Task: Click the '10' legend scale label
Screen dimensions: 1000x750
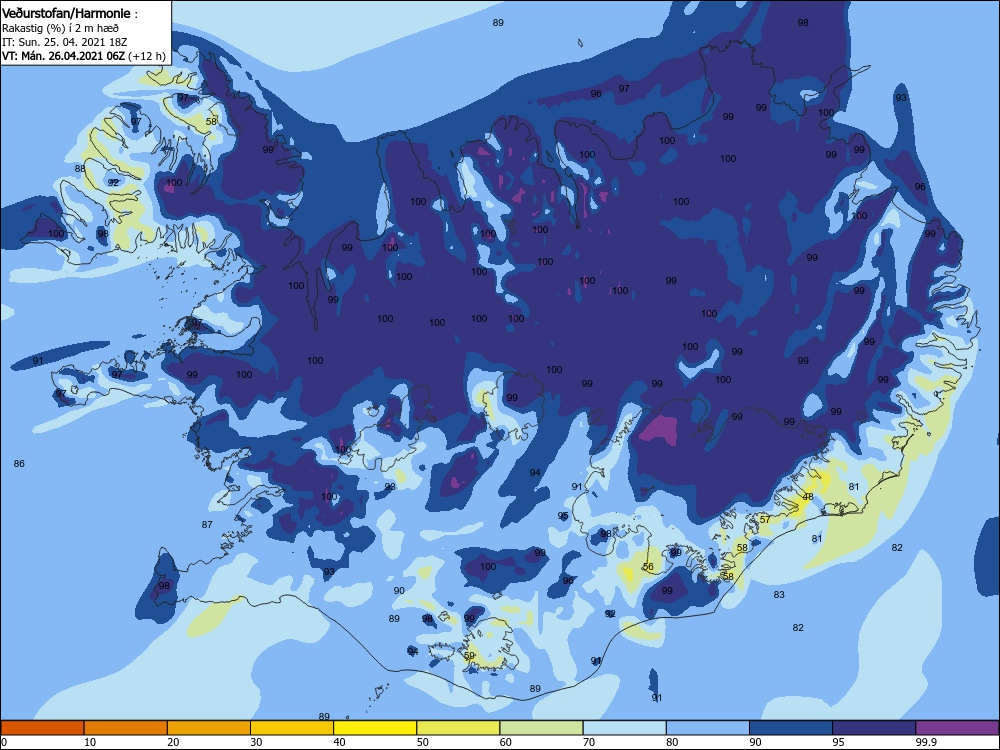Action: pyautogui.click(x=90, y=742)
